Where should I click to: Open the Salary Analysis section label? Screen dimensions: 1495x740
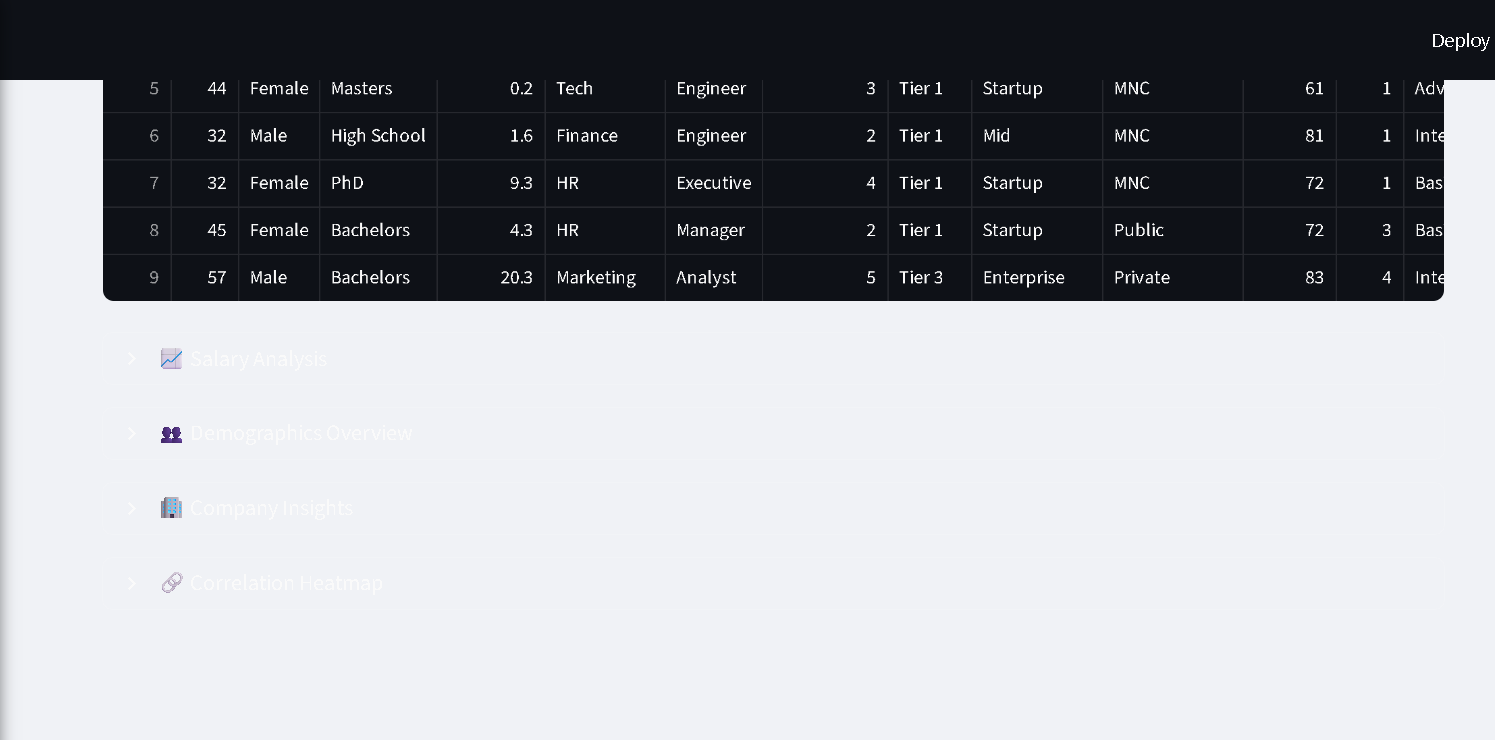258,359
